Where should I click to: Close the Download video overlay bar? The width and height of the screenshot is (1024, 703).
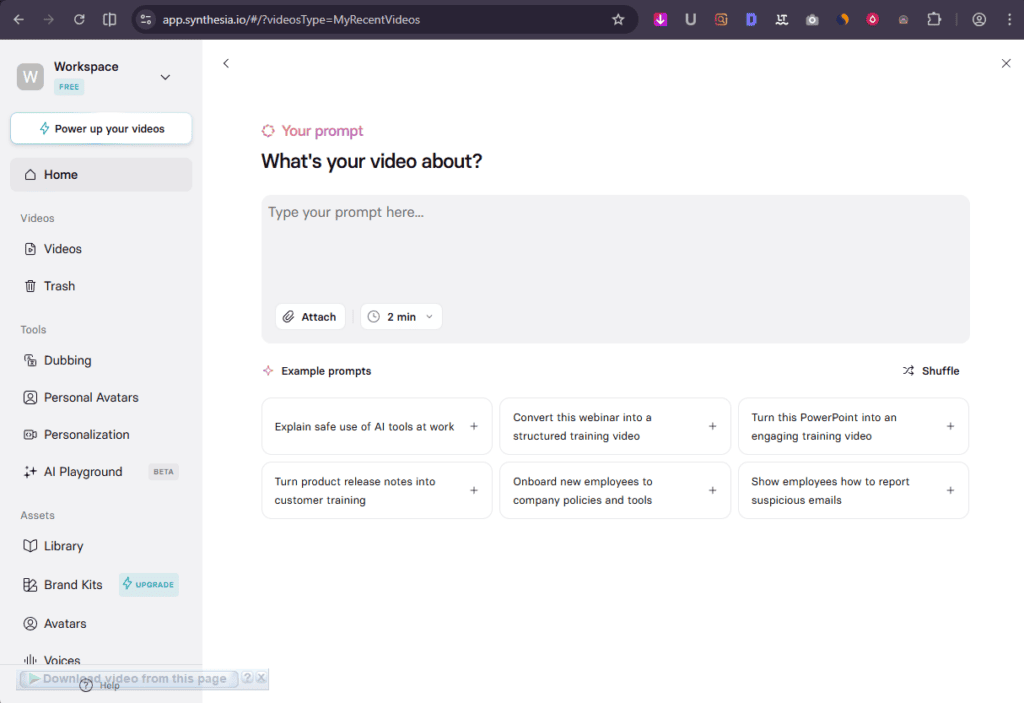[x=261, y=678]
